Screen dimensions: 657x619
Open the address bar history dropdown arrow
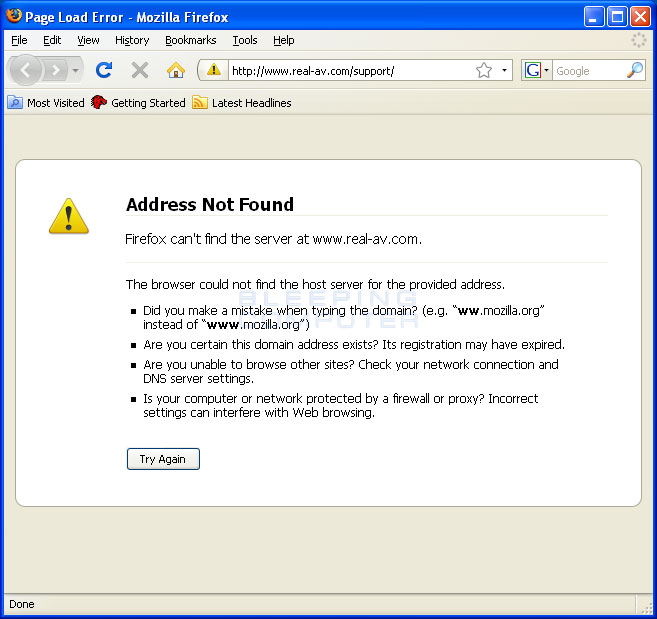[504, 70]
